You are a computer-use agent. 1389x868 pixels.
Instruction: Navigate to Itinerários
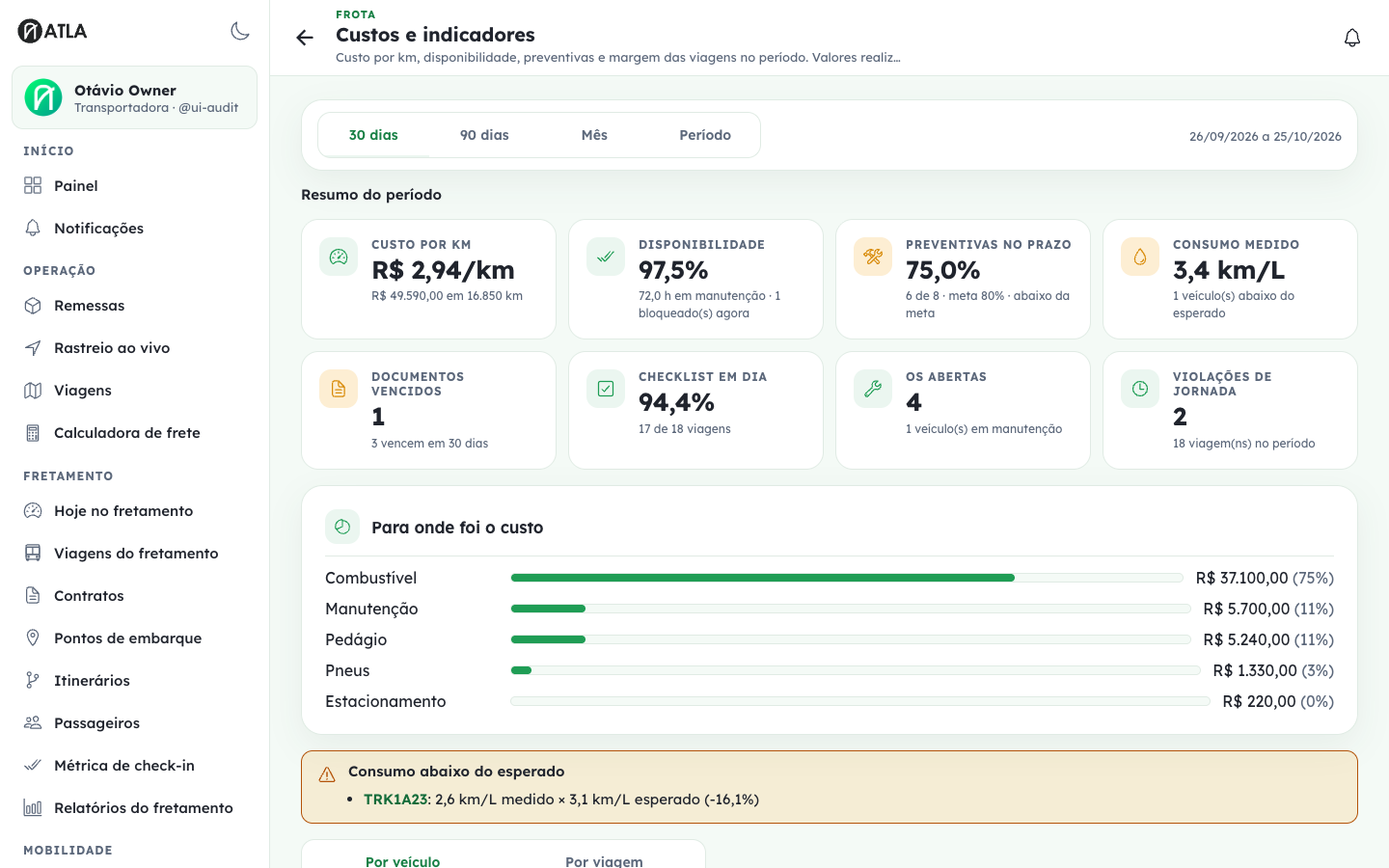coord(134,681)
